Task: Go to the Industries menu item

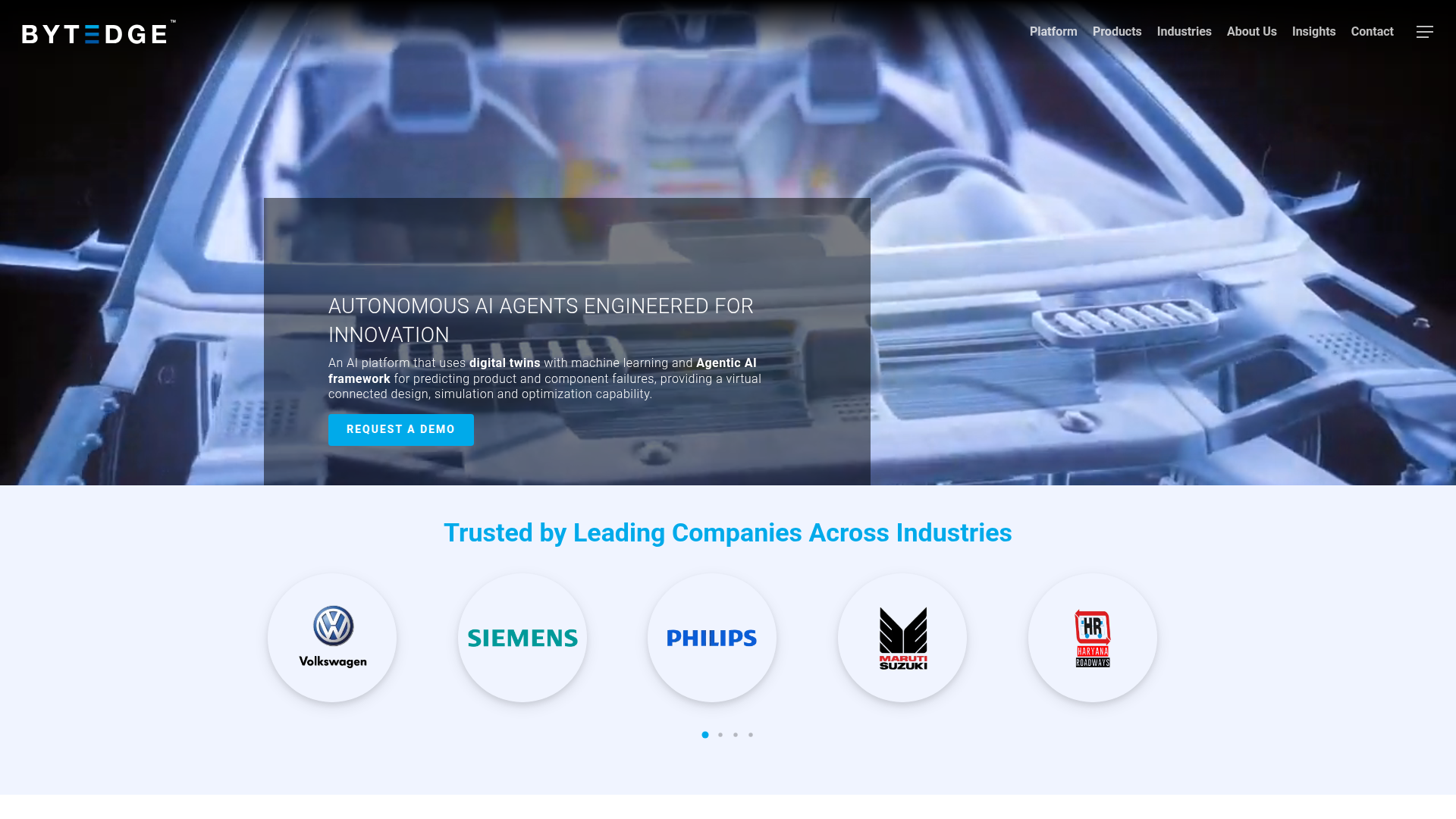Action: coord(1184,32)
